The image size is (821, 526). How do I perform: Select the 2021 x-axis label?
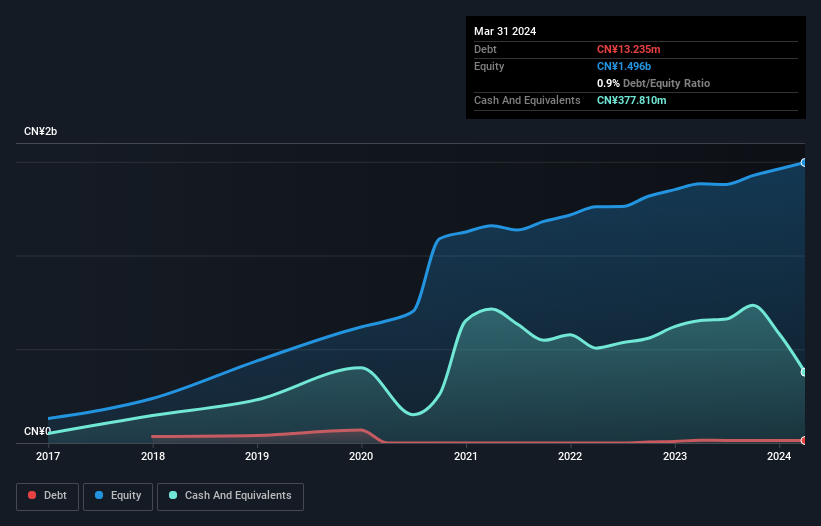click(x=465, y=457)
